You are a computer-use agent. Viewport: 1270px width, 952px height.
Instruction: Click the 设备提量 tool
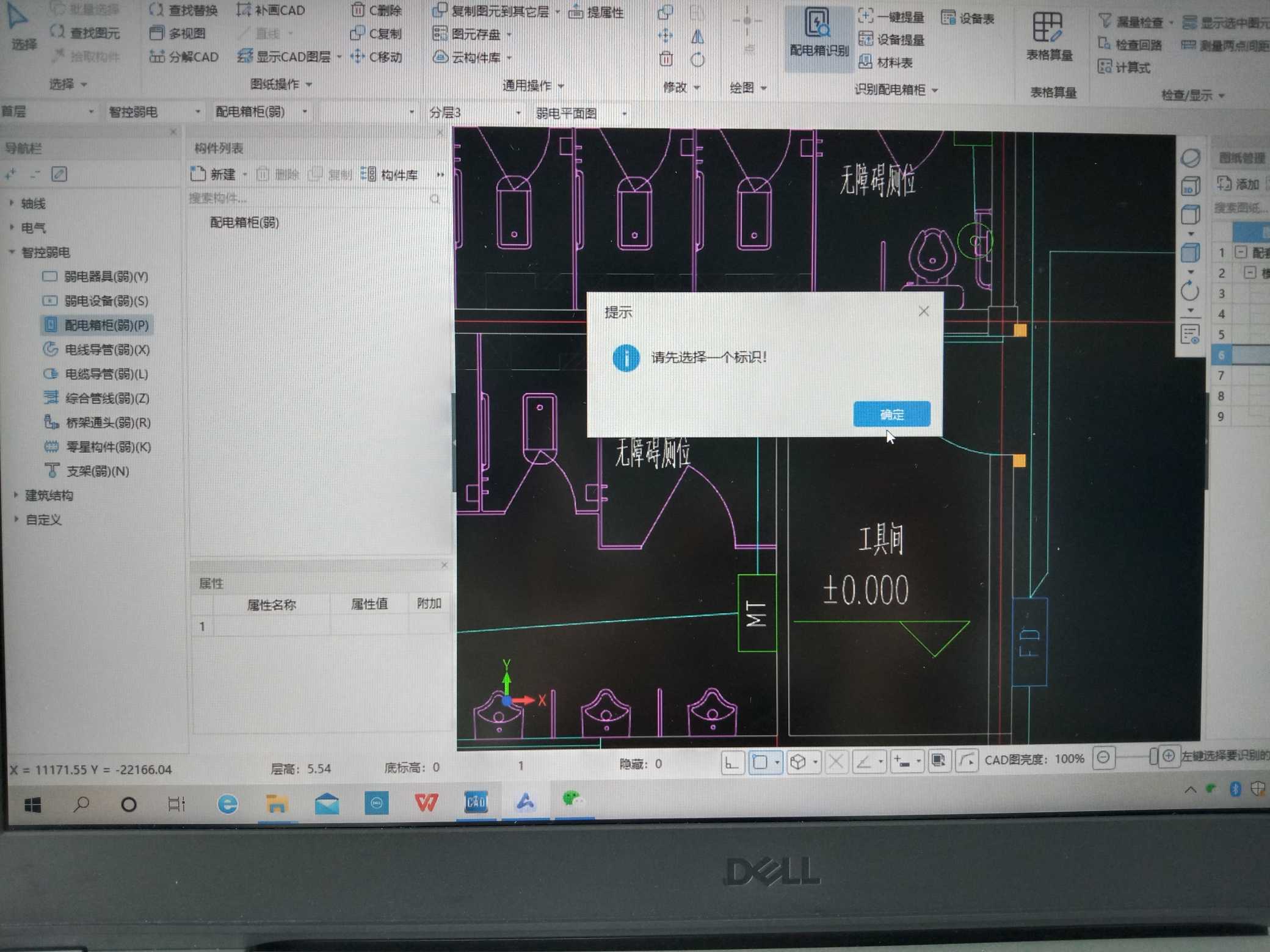click(891, 40)
